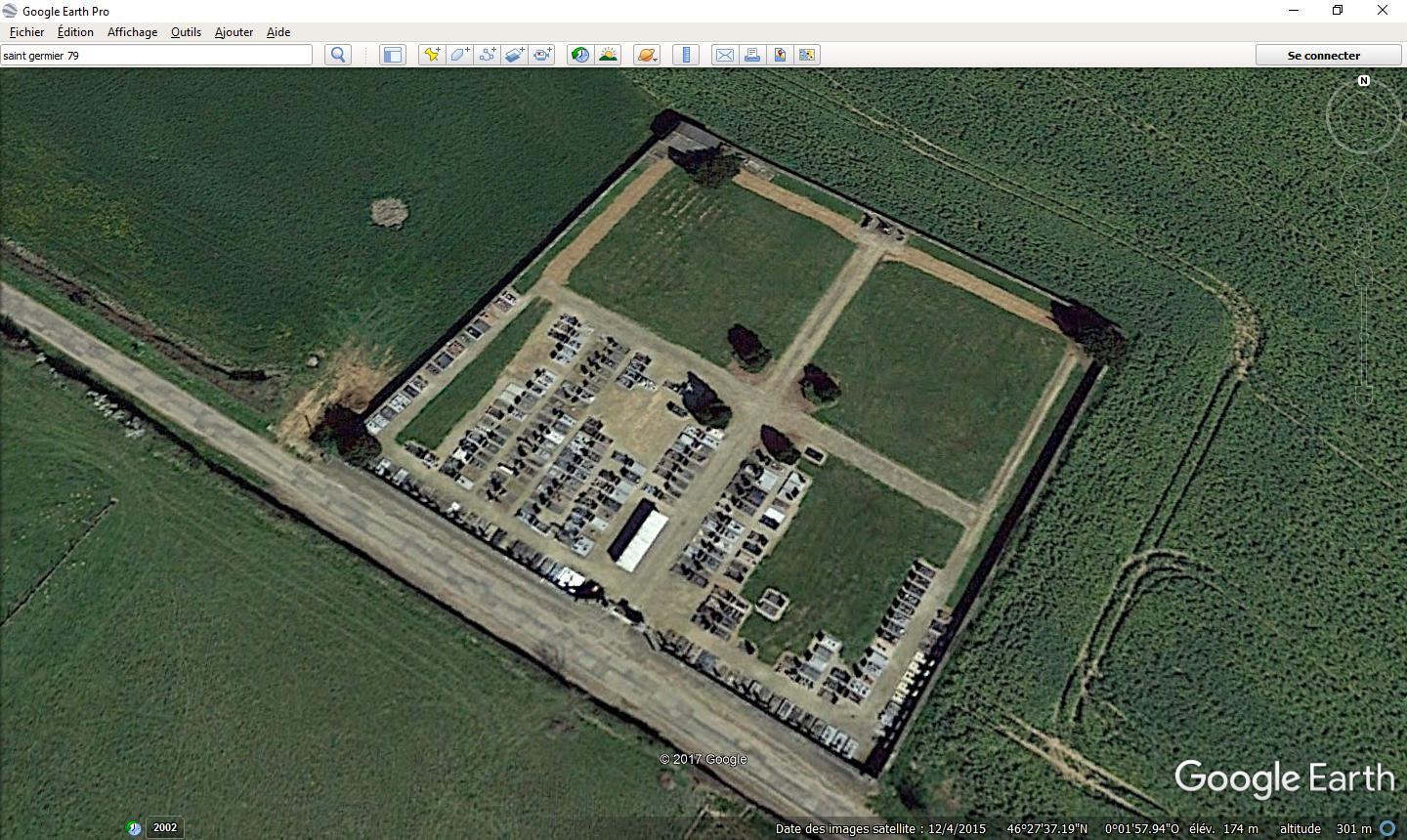The image size is (1407, 840).
Task: Click the N north compass marker
Action: point(1364,81)
